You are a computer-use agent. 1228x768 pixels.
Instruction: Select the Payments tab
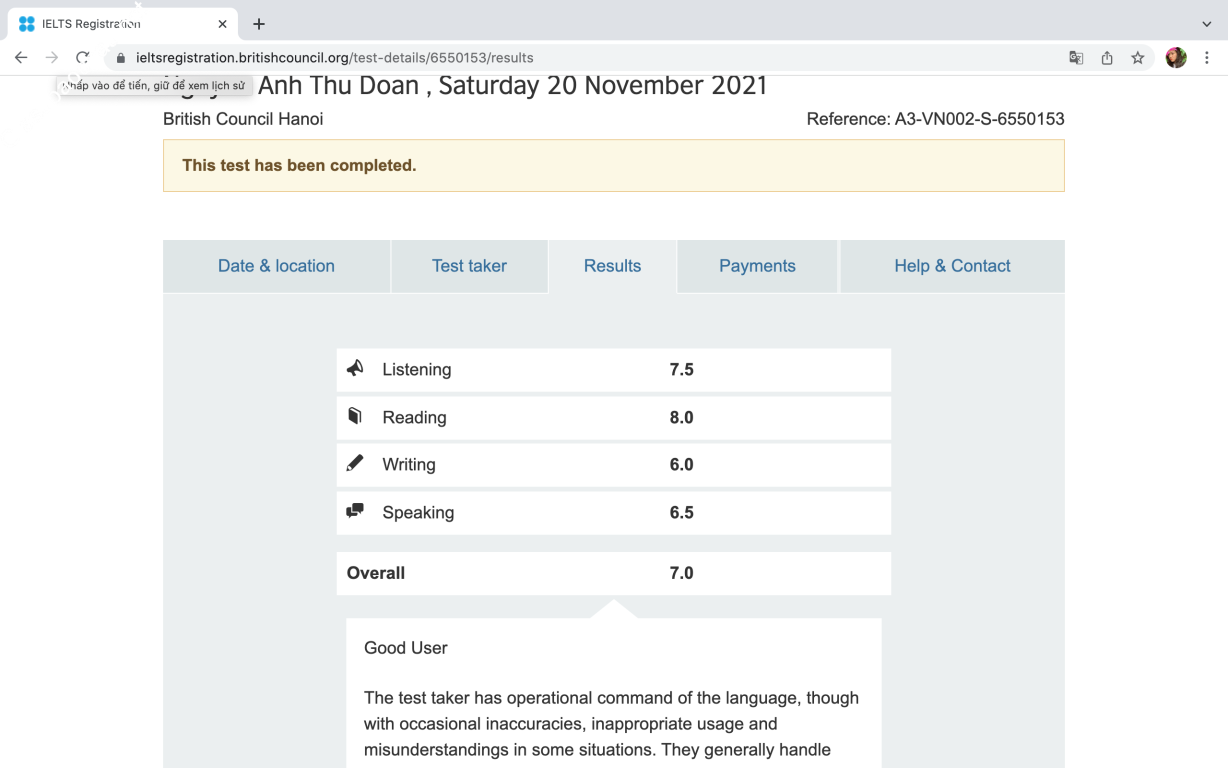[x=757, y=266]
